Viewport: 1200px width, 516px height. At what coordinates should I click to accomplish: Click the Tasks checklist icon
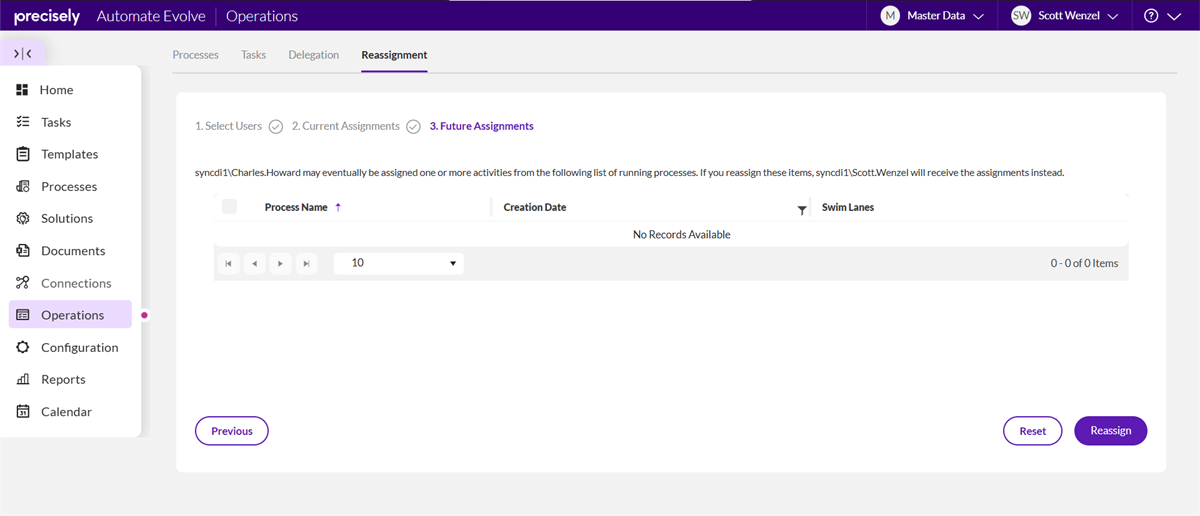(22, 122)
